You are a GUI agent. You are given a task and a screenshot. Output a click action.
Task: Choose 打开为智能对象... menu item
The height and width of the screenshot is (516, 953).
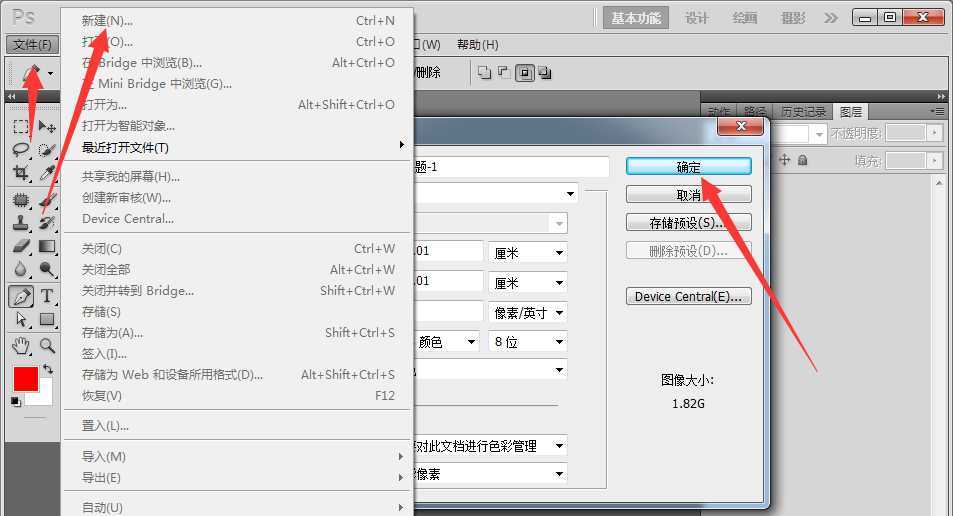coord(238,126)
